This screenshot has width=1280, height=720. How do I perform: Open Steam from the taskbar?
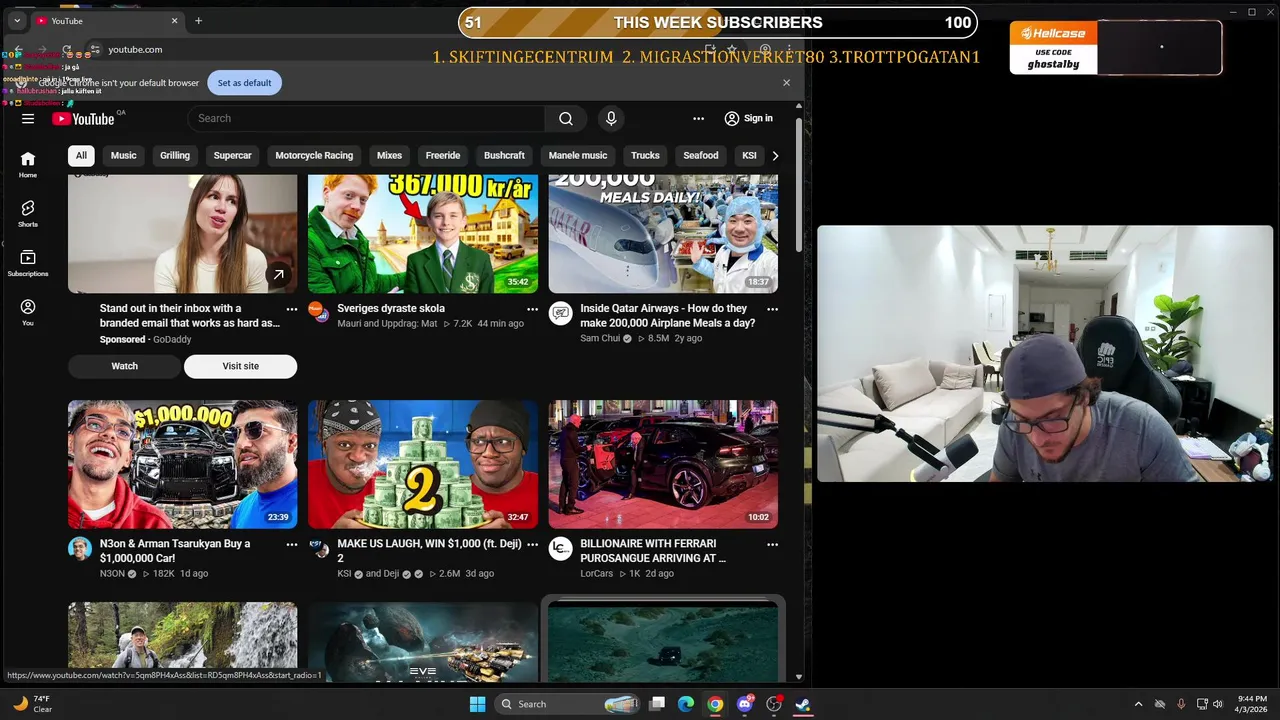click(802, 704)
